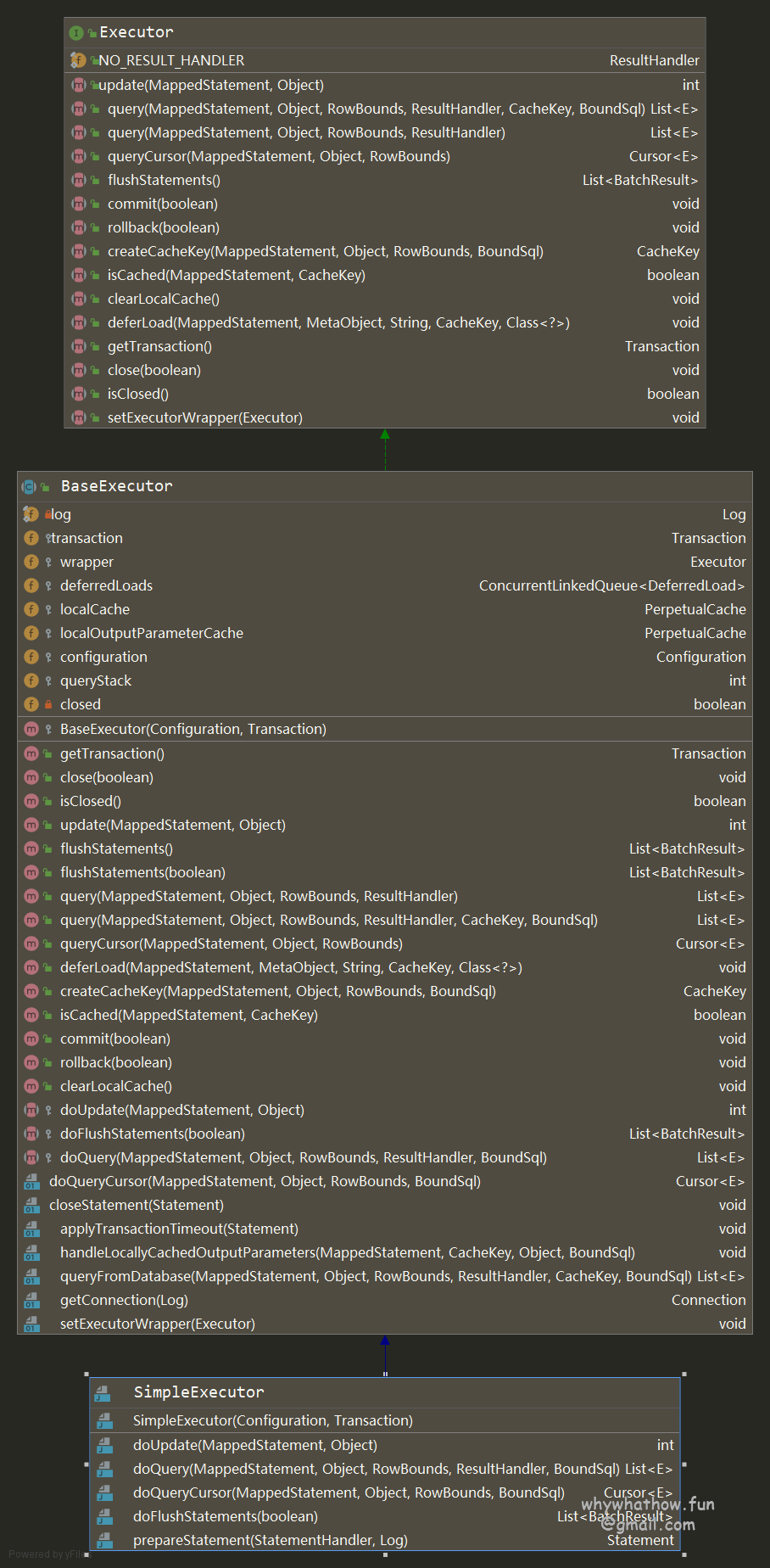Click the icon beside doQueryCursor in BaseExecutor
Viewport: 770px width, 1568px height.
click(x=31, y=1181)
